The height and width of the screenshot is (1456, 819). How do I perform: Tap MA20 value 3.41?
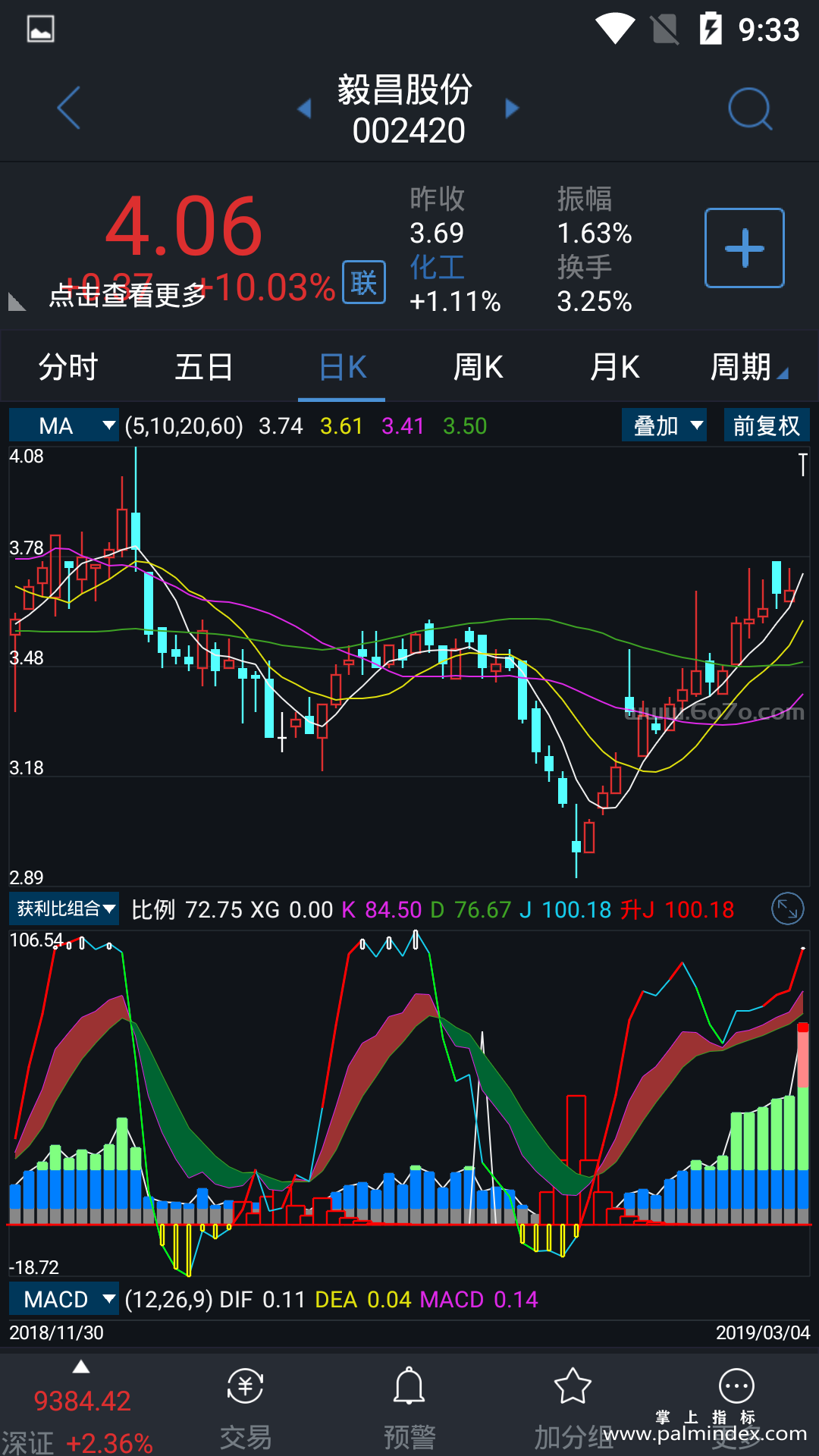pos(403,426)
